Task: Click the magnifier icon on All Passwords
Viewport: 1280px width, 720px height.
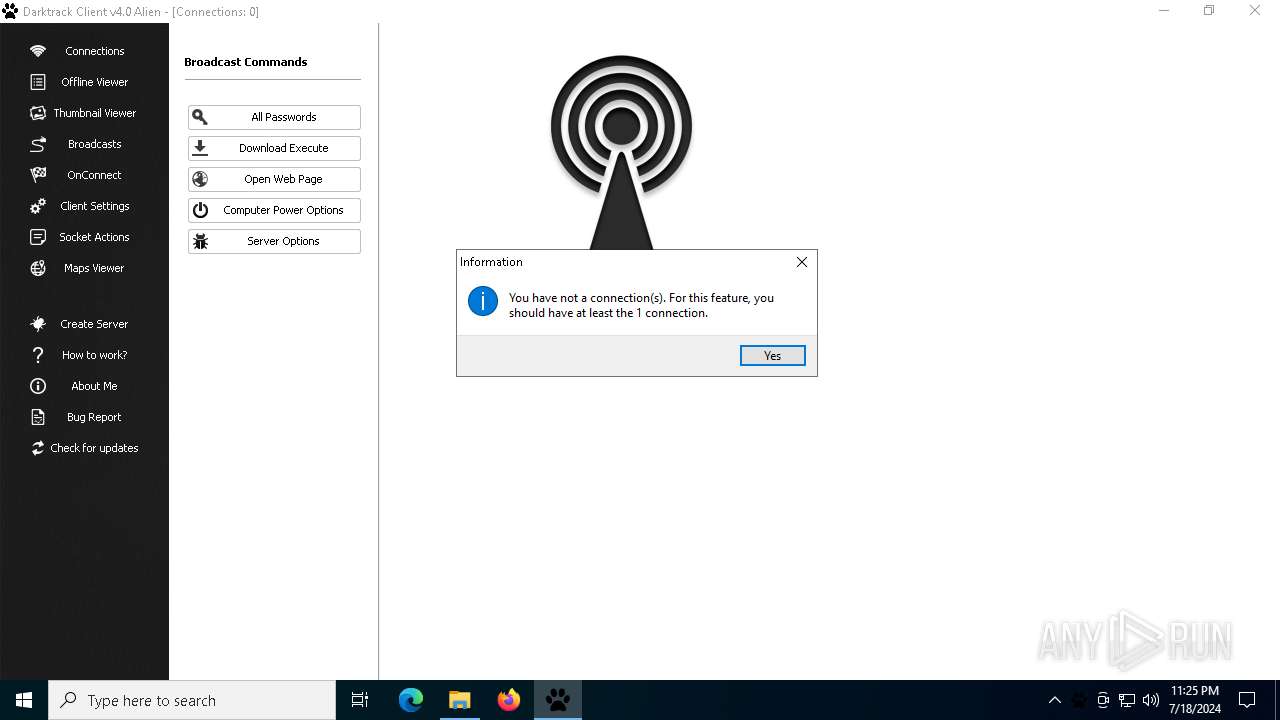Action: pyautogui.click(x=200, y=117)
